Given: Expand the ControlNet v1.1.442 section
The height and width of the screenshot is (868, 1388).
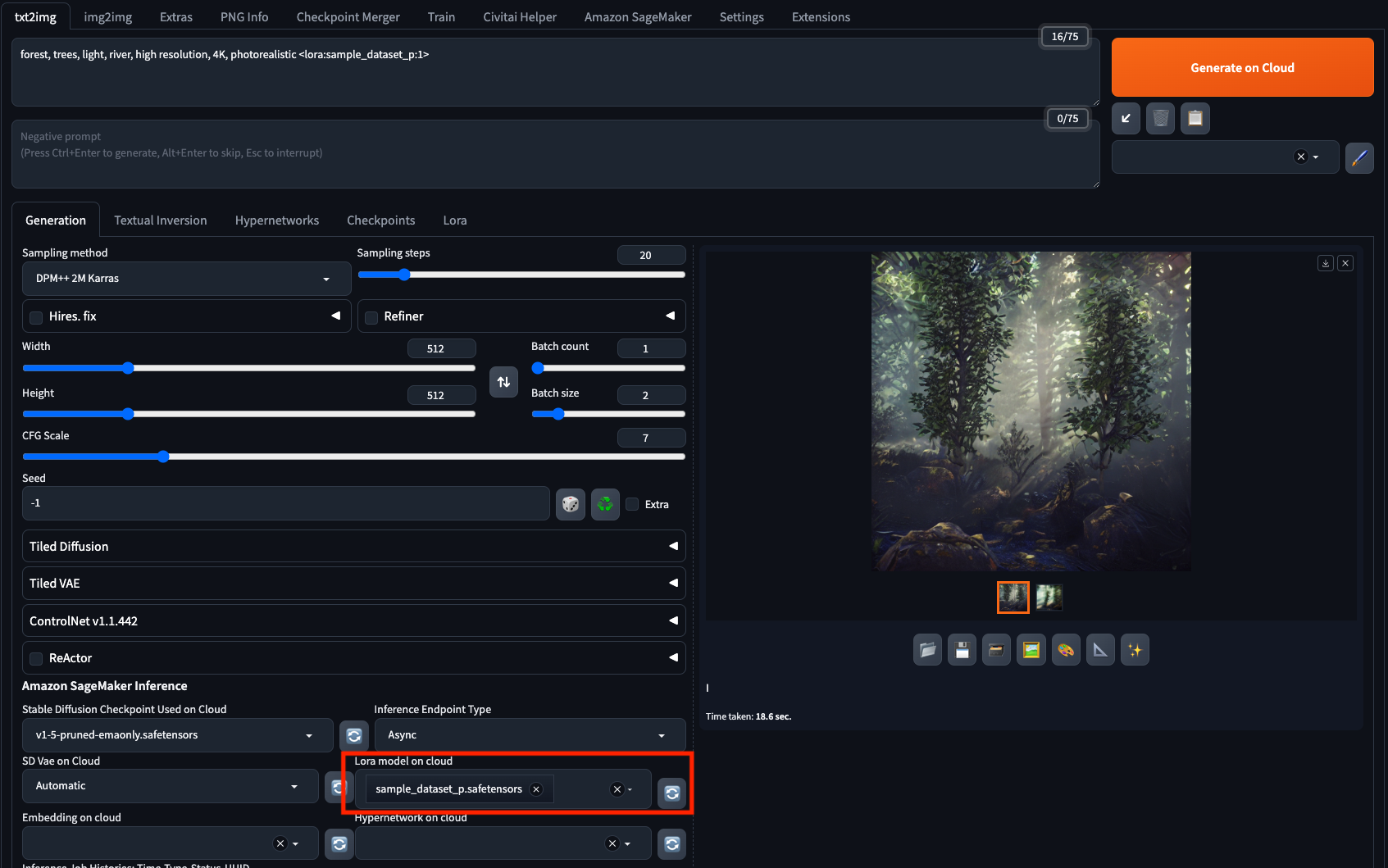Looking at the screenshot, I should pos(353,620).
